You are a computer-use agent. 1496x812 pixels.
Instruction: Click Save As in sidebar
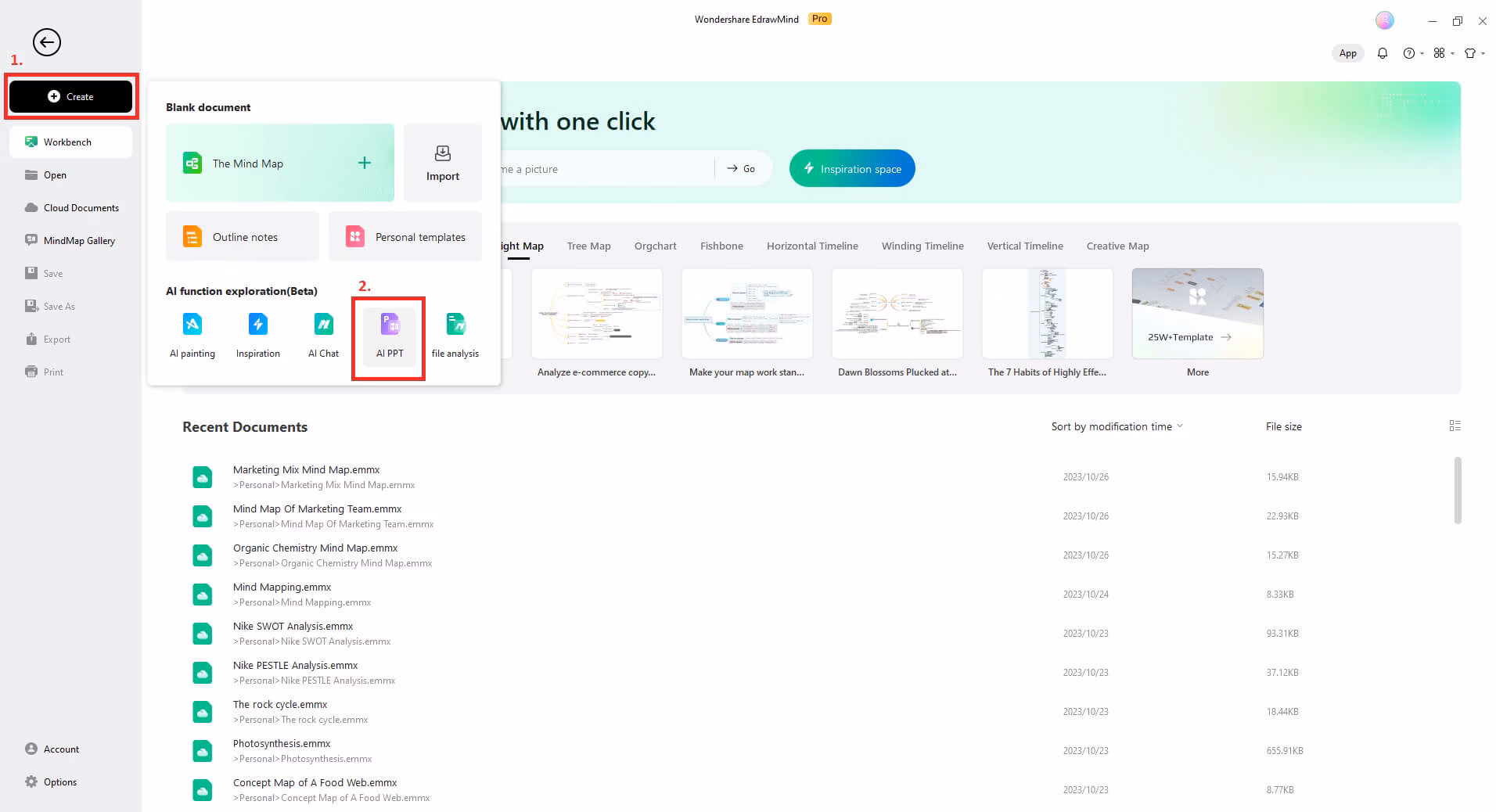(x=70, y=306)
